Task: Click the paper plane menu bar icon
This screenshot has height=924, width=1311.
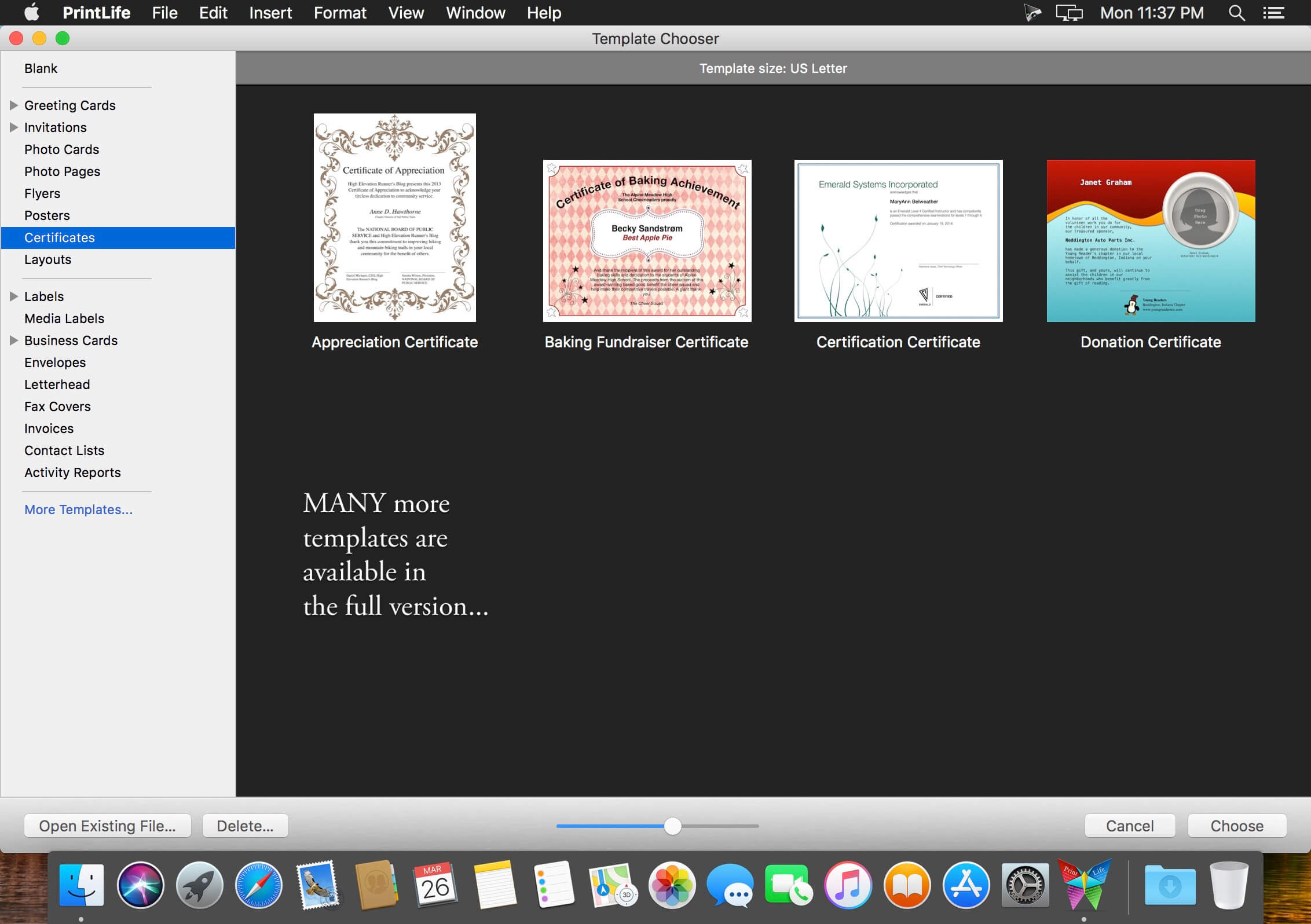Action: pos(1032,13)
